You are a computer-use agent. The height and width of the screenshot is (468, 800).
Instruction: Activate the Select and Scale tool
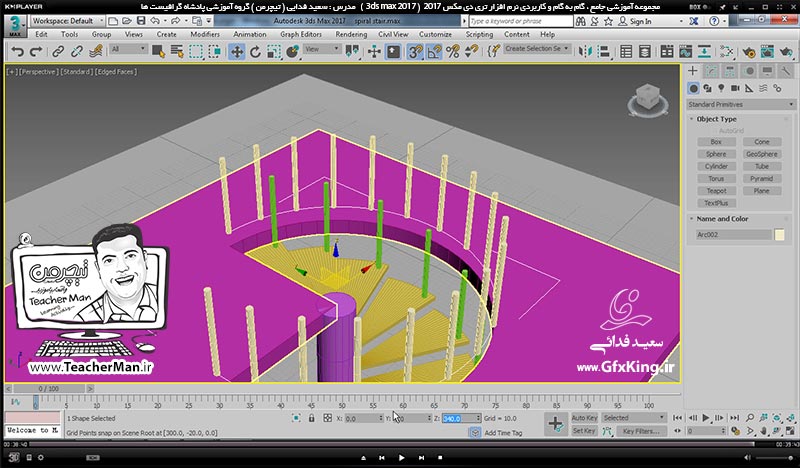(274, 52)
